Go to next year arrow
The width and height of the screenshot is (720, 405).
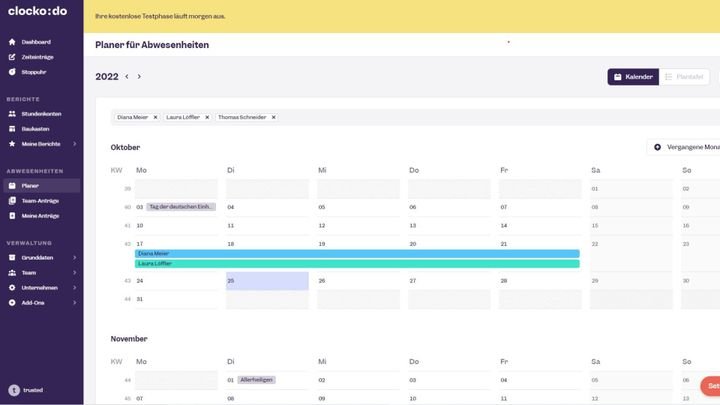139,77
